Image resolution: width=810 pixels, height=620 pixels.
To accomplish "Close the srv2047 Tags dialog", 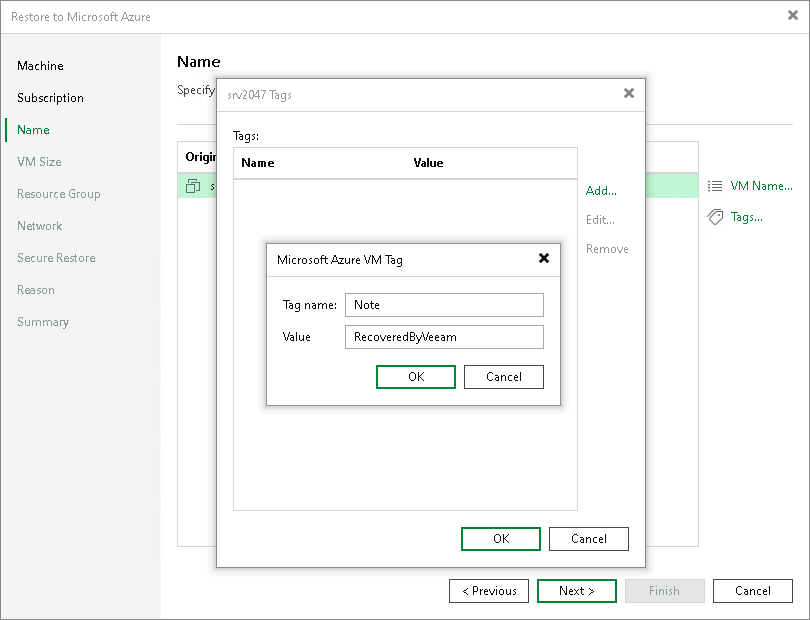I will click(628, 93).
